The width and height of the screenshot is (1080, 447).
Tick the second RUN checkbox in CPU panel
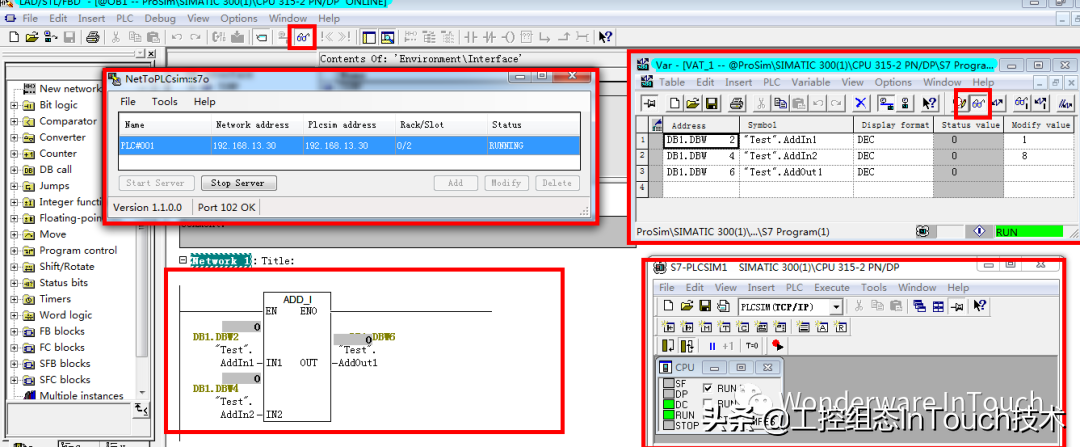point(708,404)
